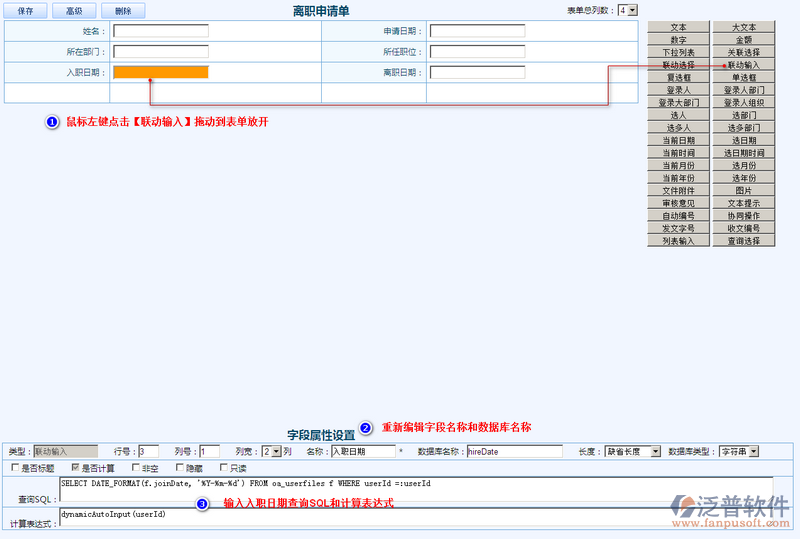Select the 选部门 field type button
Viewport: 800px width, 539px height.
coord(744,115)
